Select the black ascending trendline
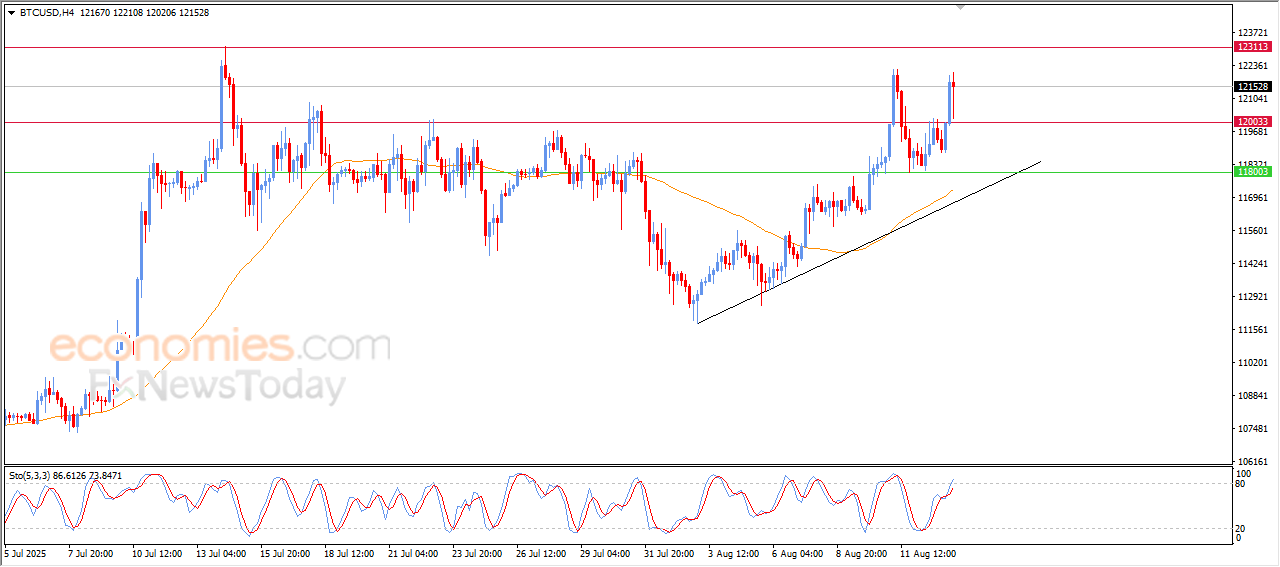1280x567 pixels. tap(868, 242)
